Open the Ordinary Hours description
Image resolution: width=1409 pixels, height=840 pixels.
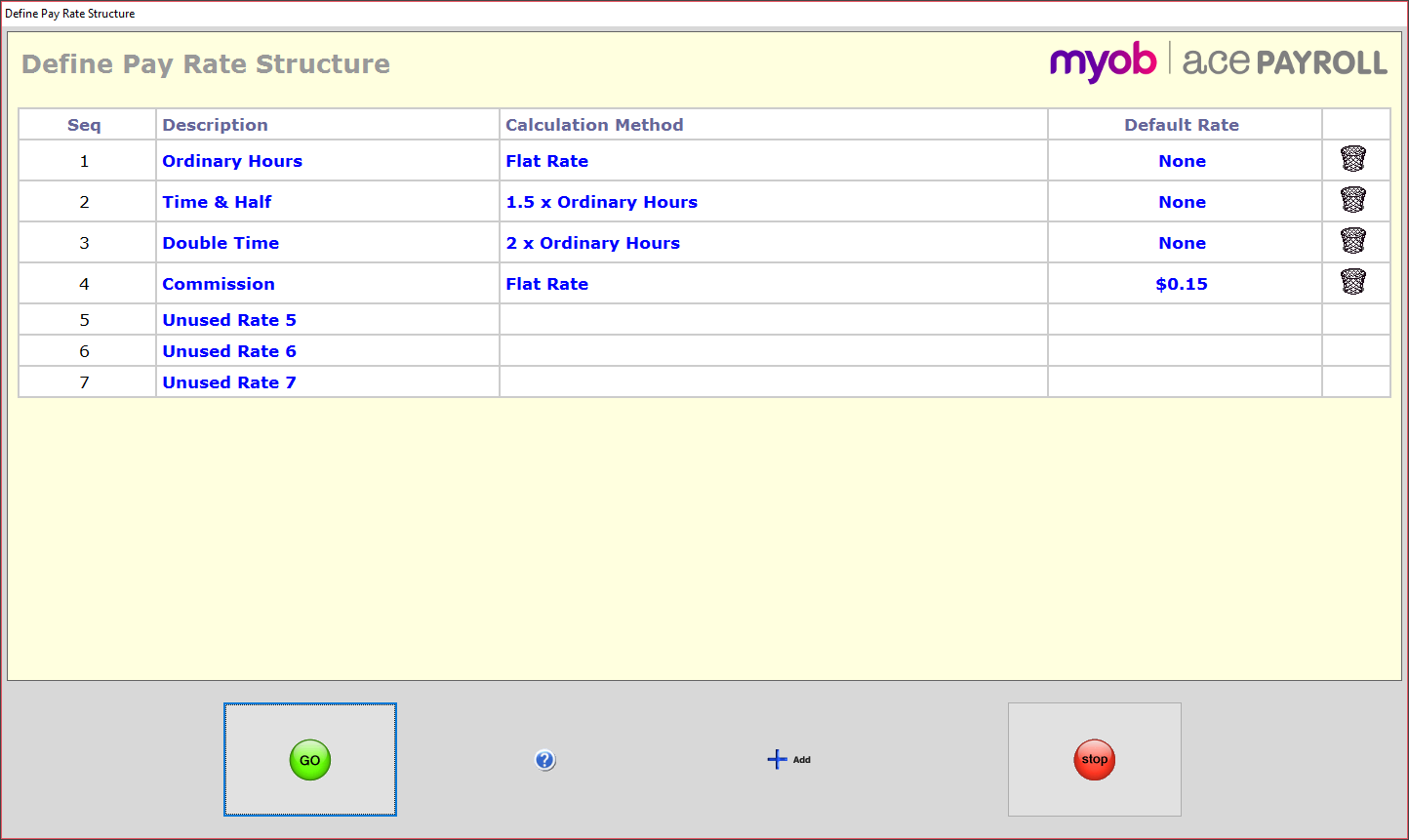[232, 160]
